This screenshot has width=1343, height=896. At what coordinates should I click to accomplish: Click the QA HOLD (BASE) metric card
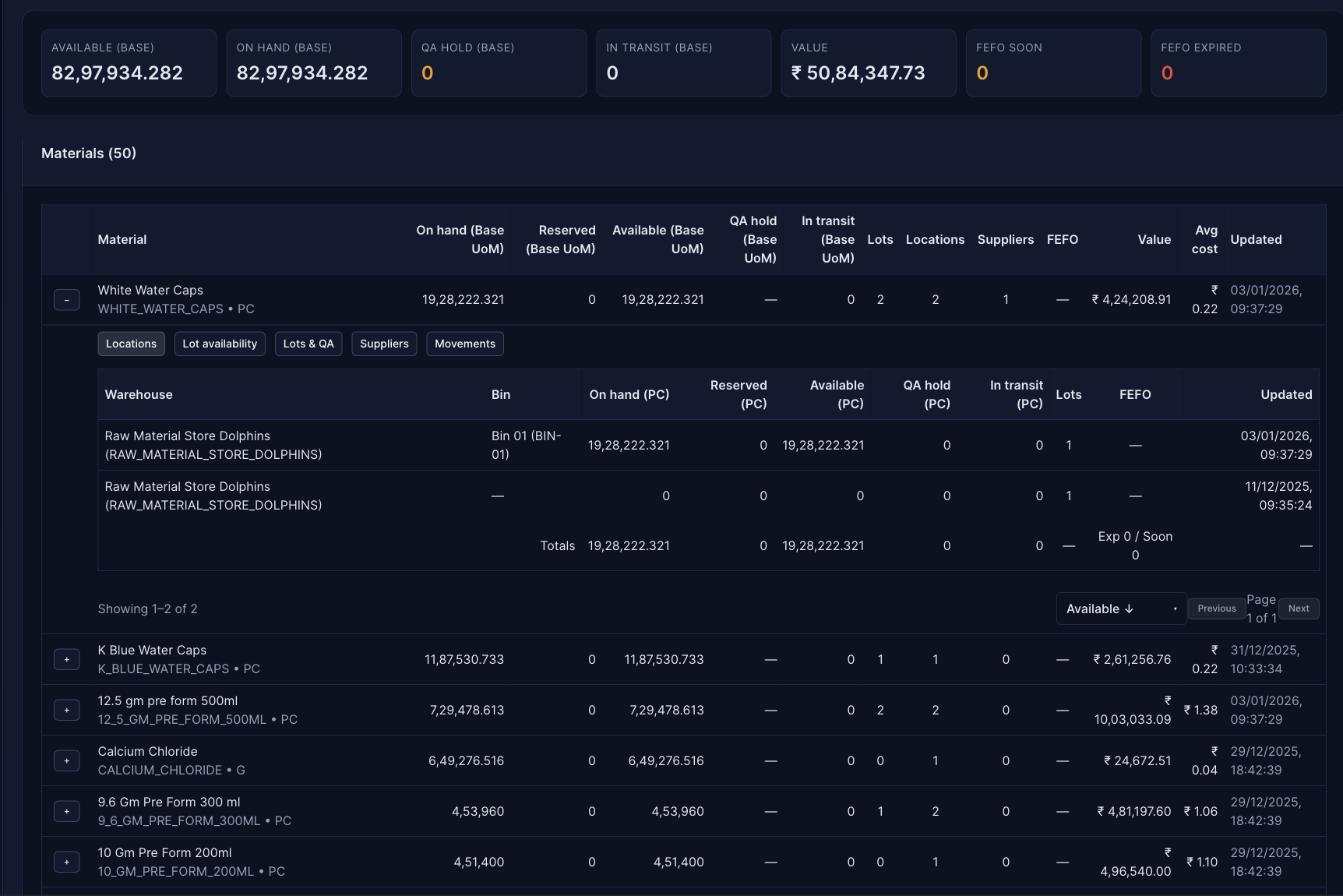499,63
